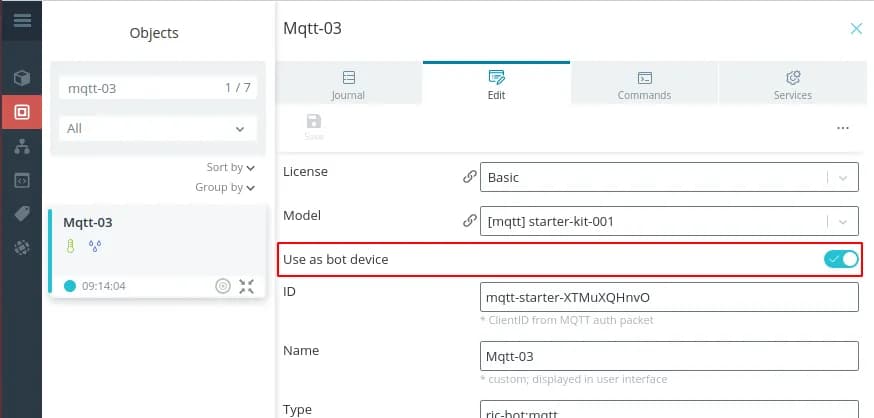874x418 pixels.
Task: Click the target icon on Mqtt-03 card
Action: 223,286
